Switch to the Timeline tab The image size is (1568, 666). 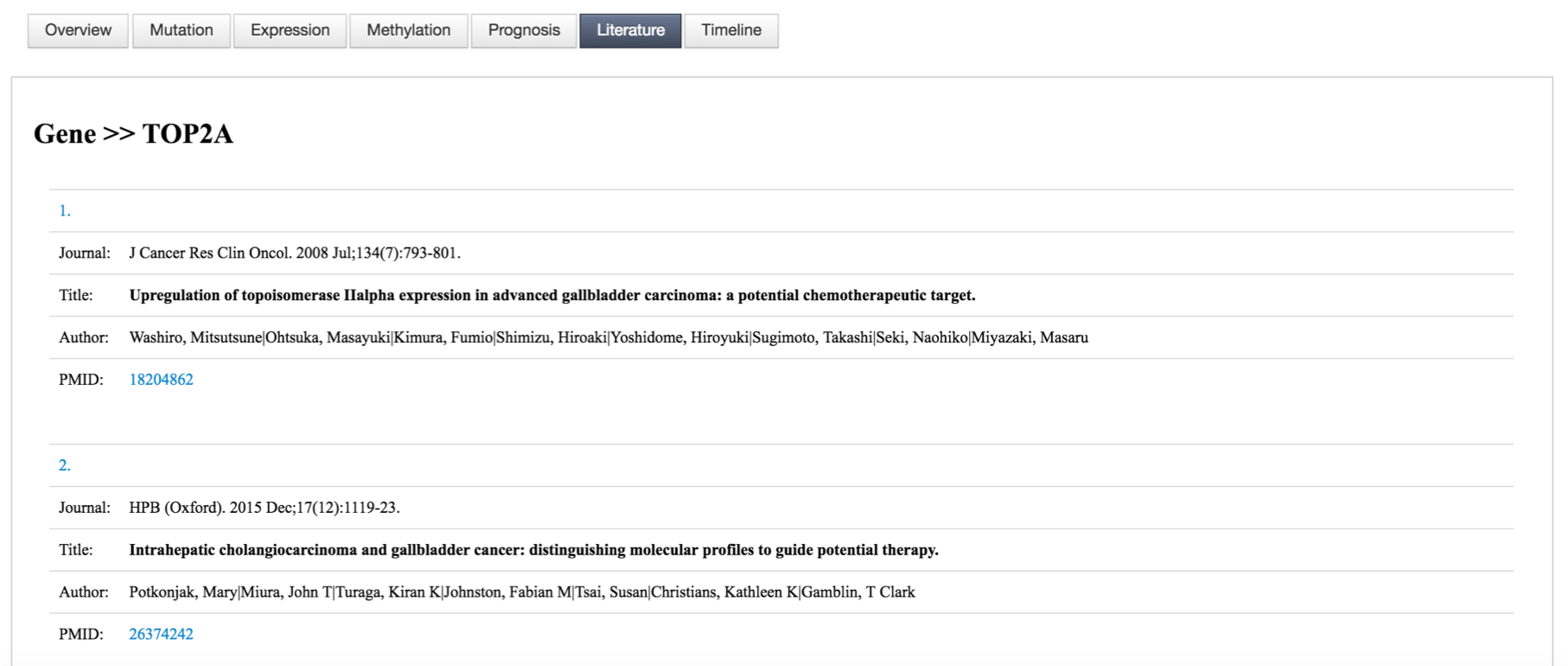pos(731,30)
